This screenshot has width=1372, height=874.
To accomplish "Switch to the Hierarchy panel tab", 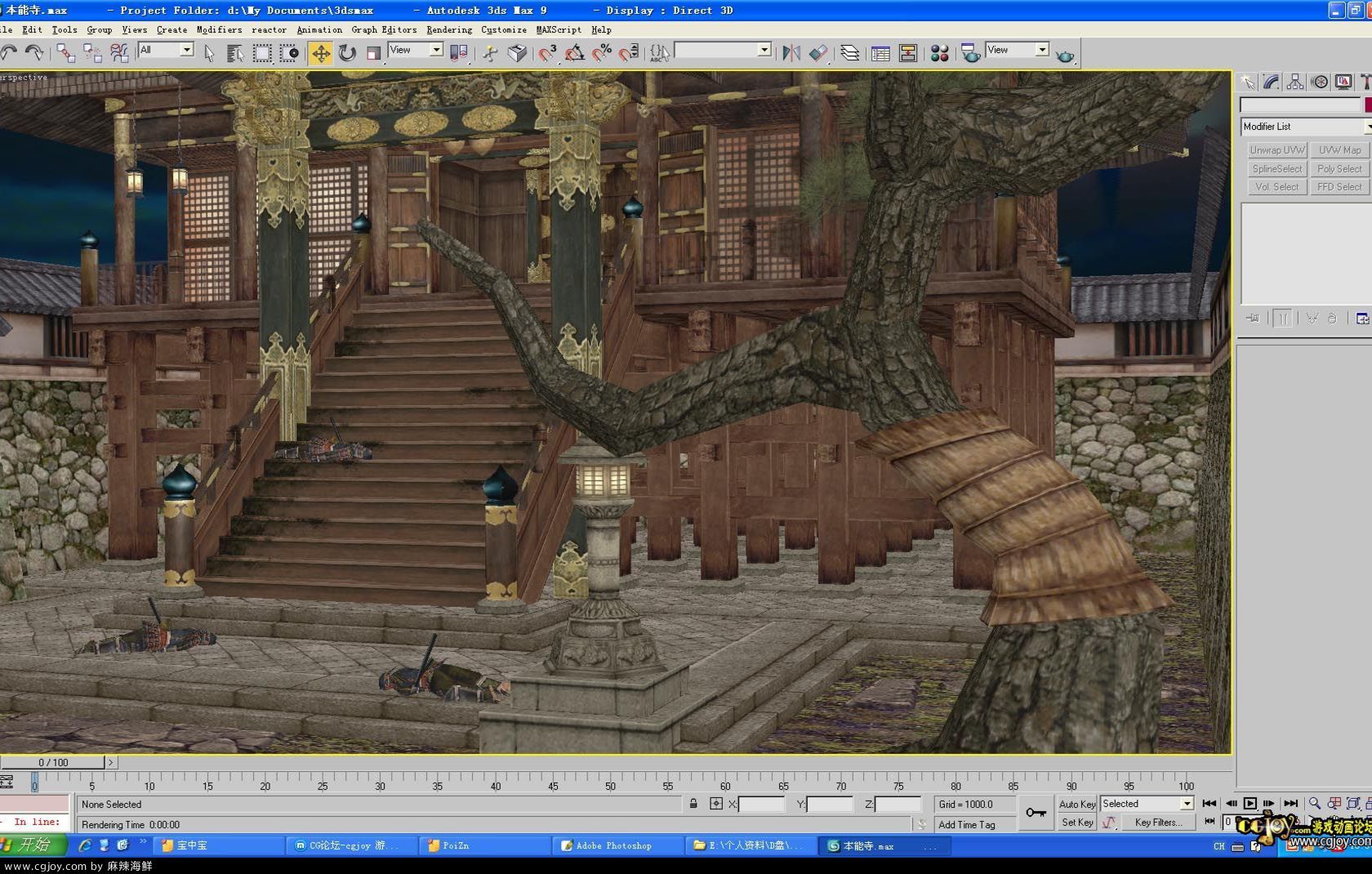I will tap(1295, 82).
